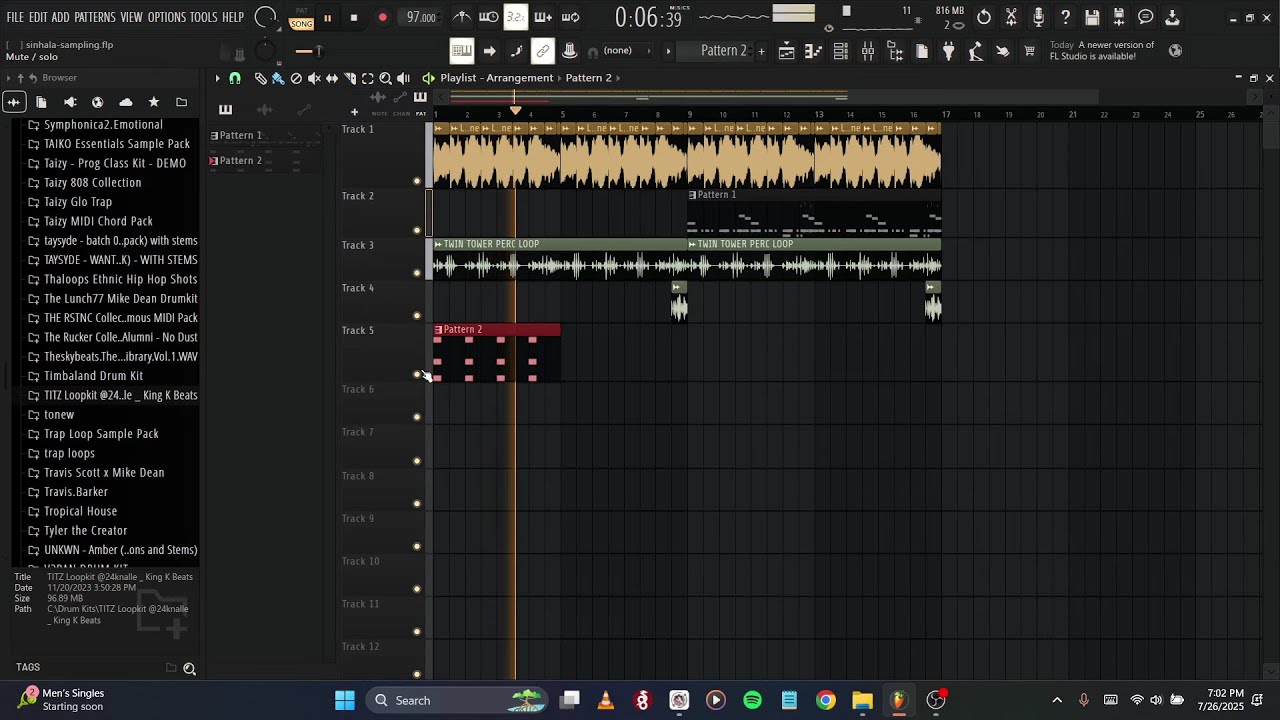The height and width of the screenshot is (720, 1280).
Task: Toggle wait for input before recording
Action: (x=489, y=17)
